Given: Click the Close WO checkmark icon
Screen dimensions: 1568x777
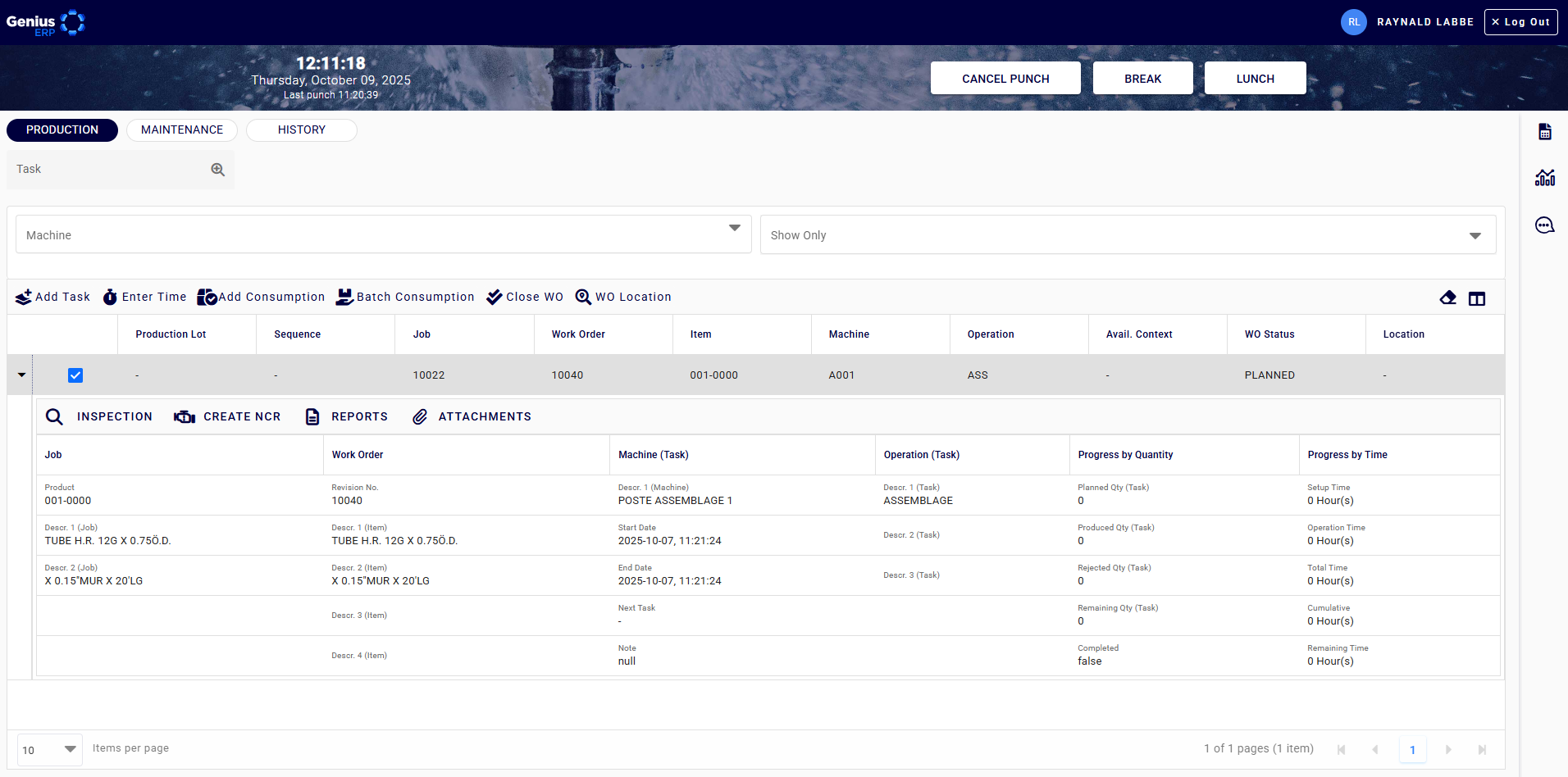Looking at the screenshot, I should coord(495,297).
